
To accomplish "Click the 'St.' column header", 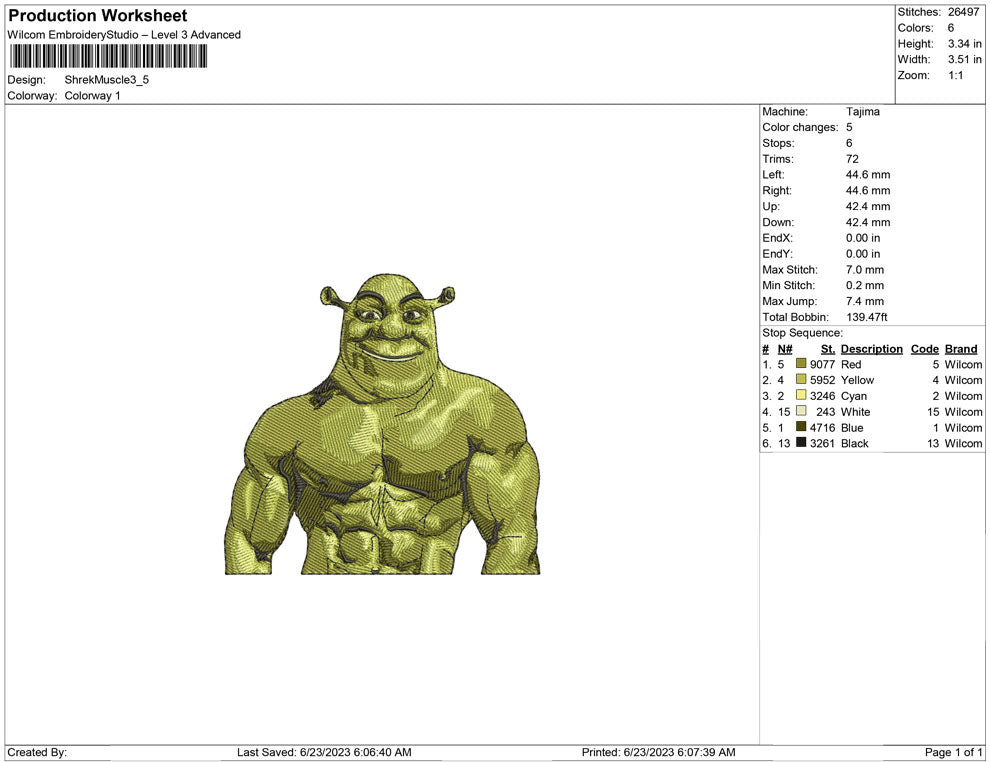I will point(828,349).
